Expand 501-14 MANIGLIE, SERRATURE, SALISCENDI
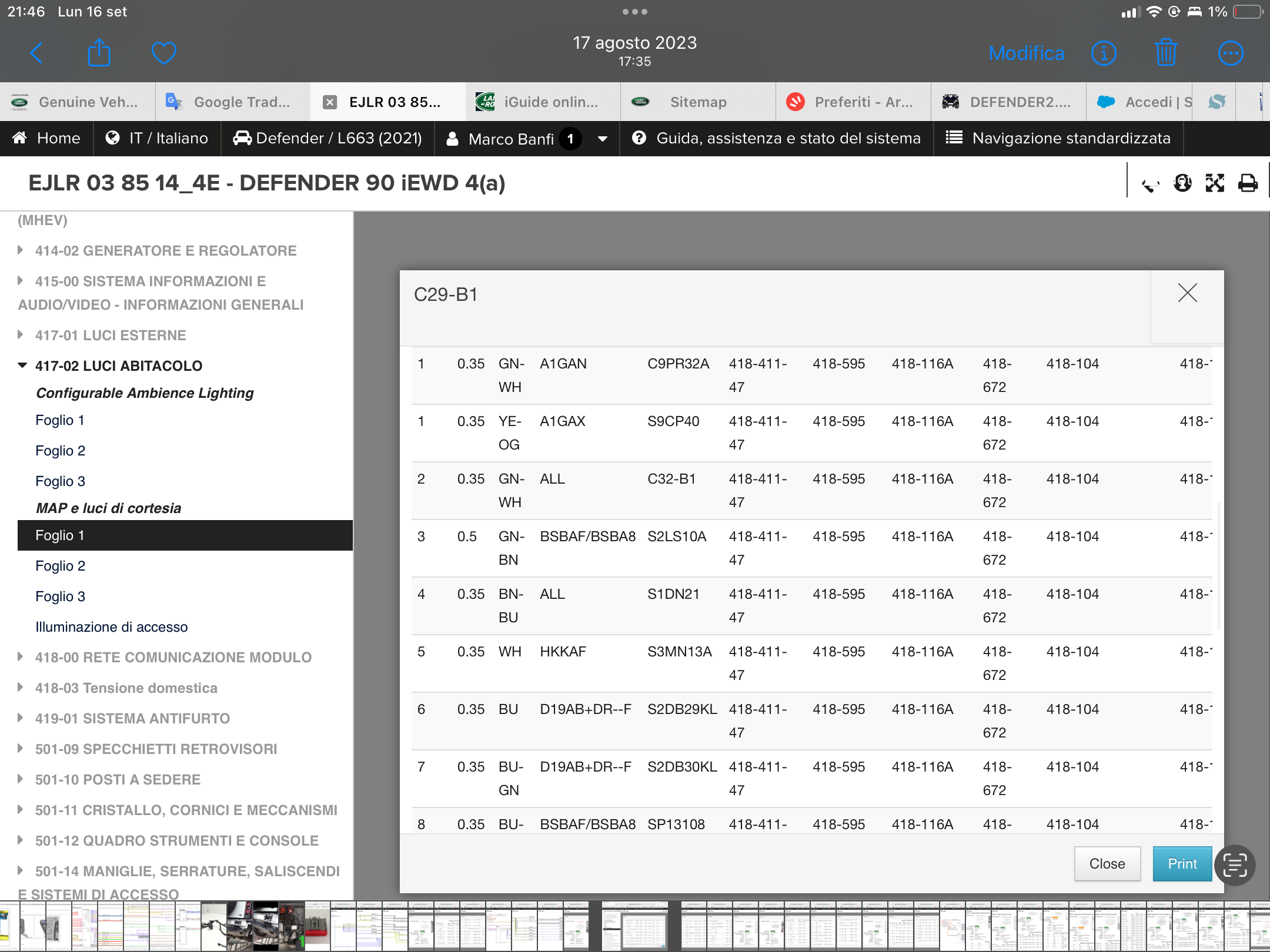The width and height of the screenshot is (1270, 952). tap(179, 882)
